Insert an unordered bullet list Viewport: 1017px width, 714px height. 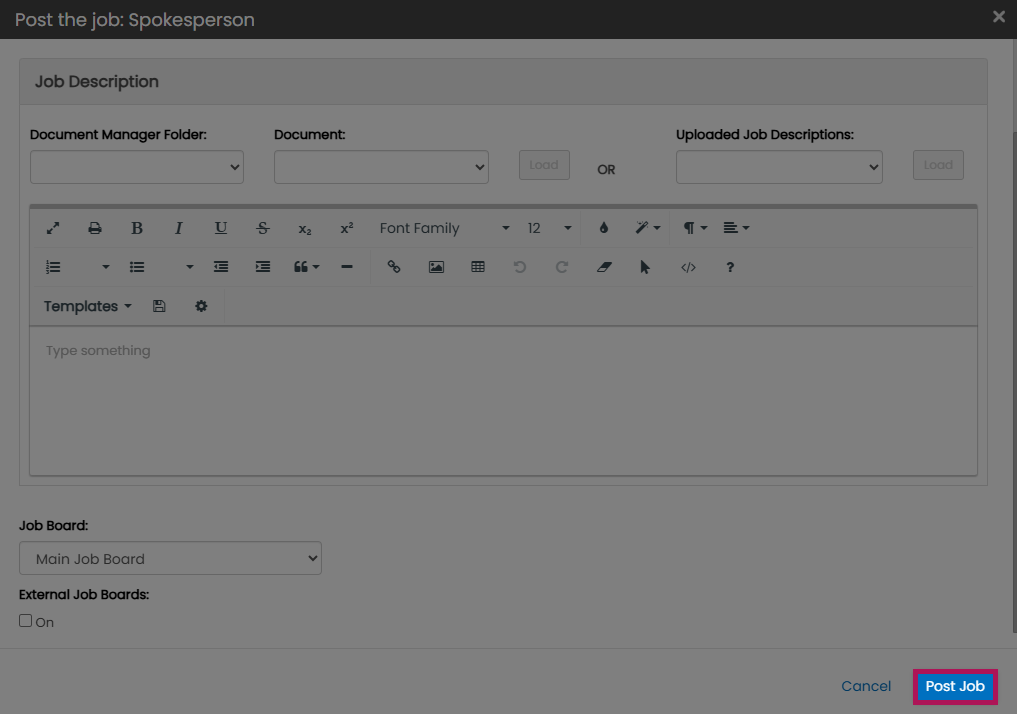coord(137,267)
